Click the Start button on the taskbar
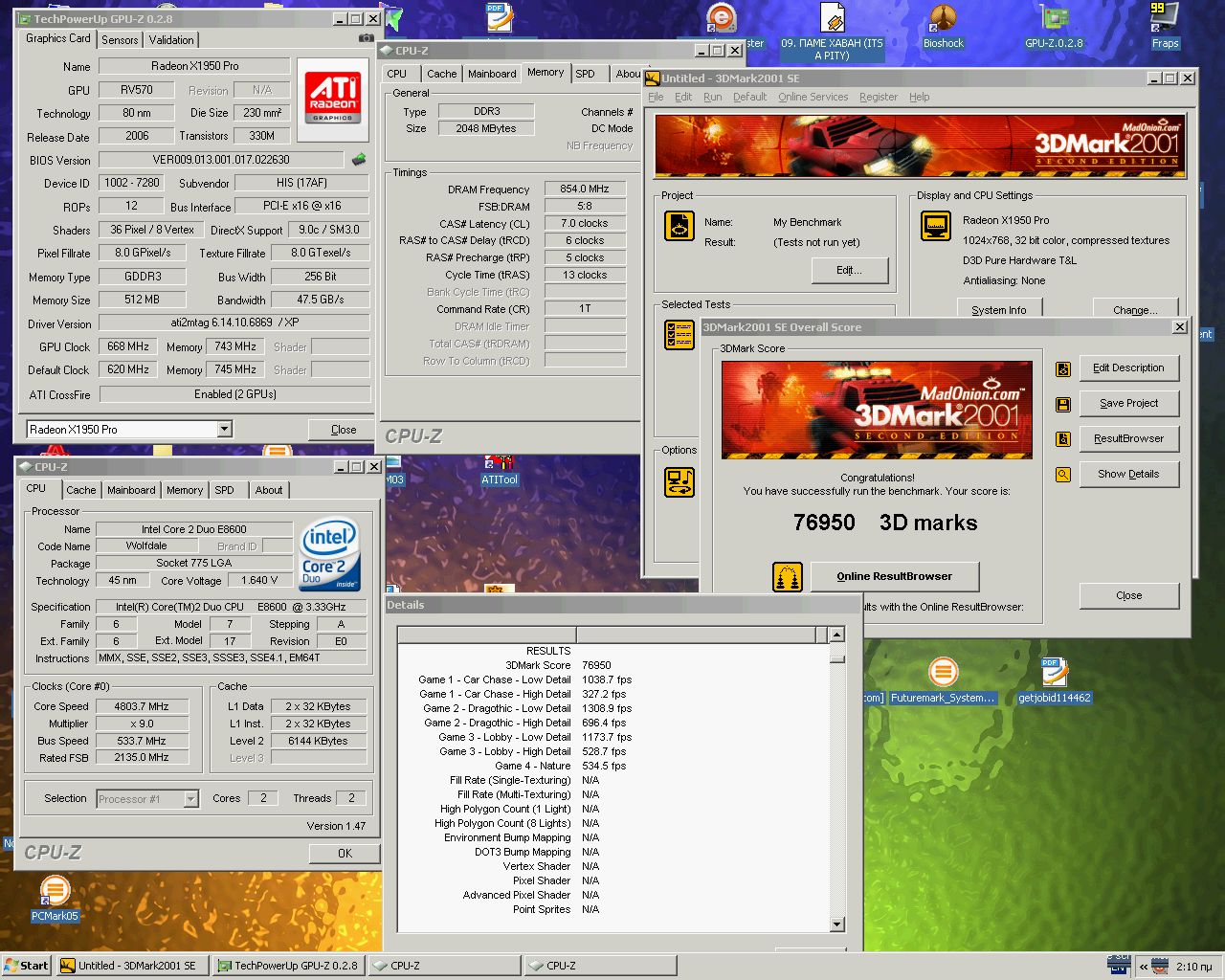1225x980 pixels. 27,966
